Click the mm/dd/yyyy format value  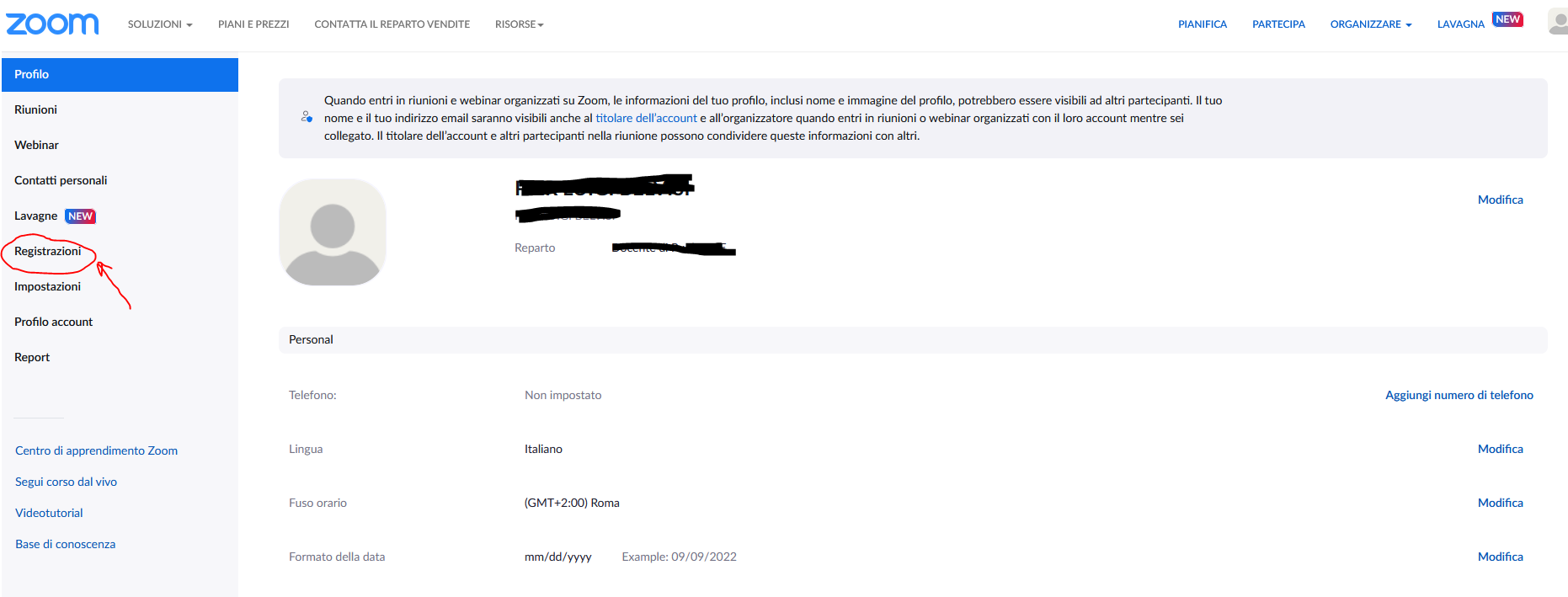(558, 557)
